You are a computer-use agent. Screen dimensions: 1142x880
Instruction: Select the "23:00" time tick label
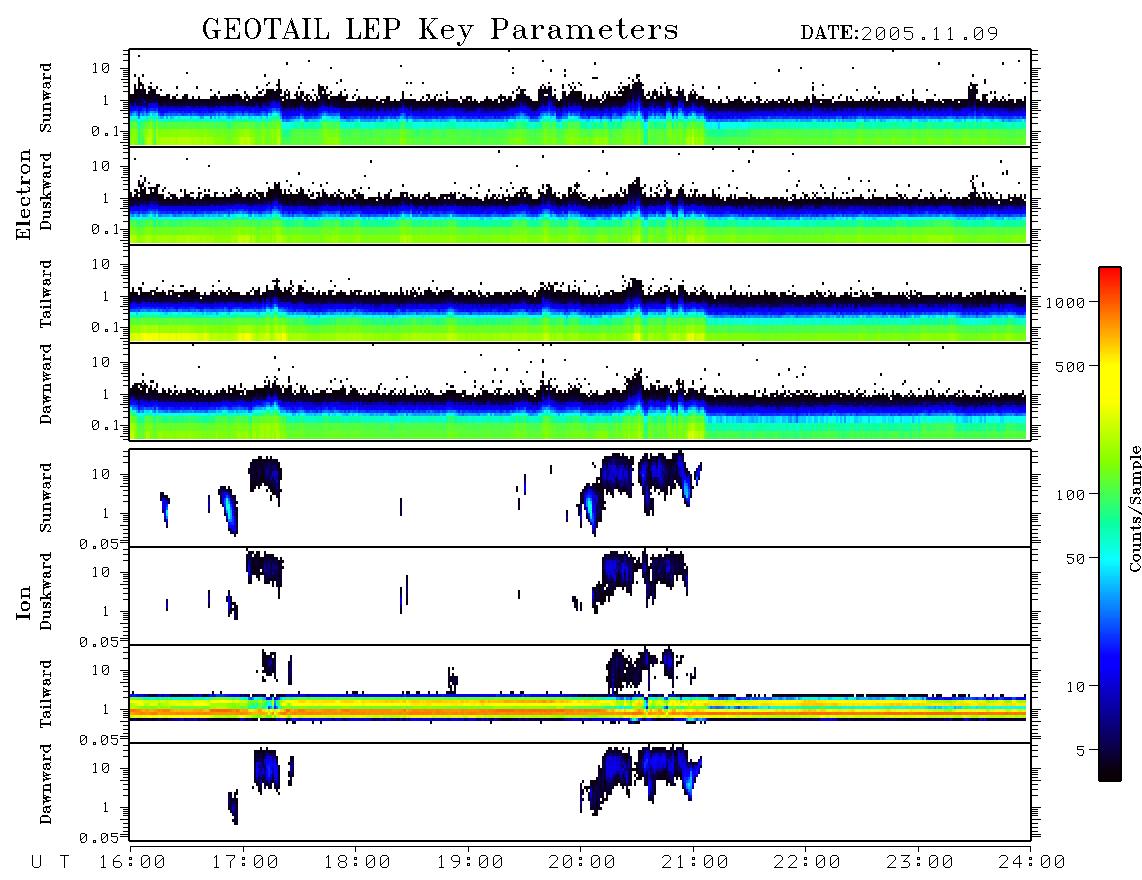920,863
